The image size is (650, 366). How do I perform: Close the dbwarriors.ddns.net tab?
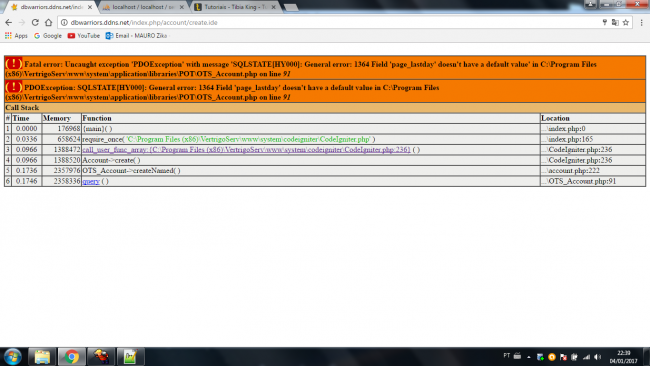(x=90, y=7)
